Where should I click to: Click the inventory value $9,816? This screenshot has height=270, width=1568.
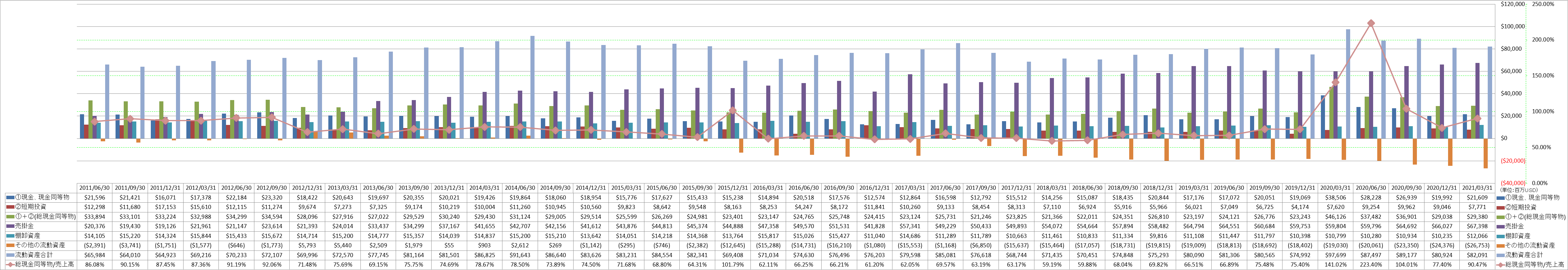pos(1158,236)
